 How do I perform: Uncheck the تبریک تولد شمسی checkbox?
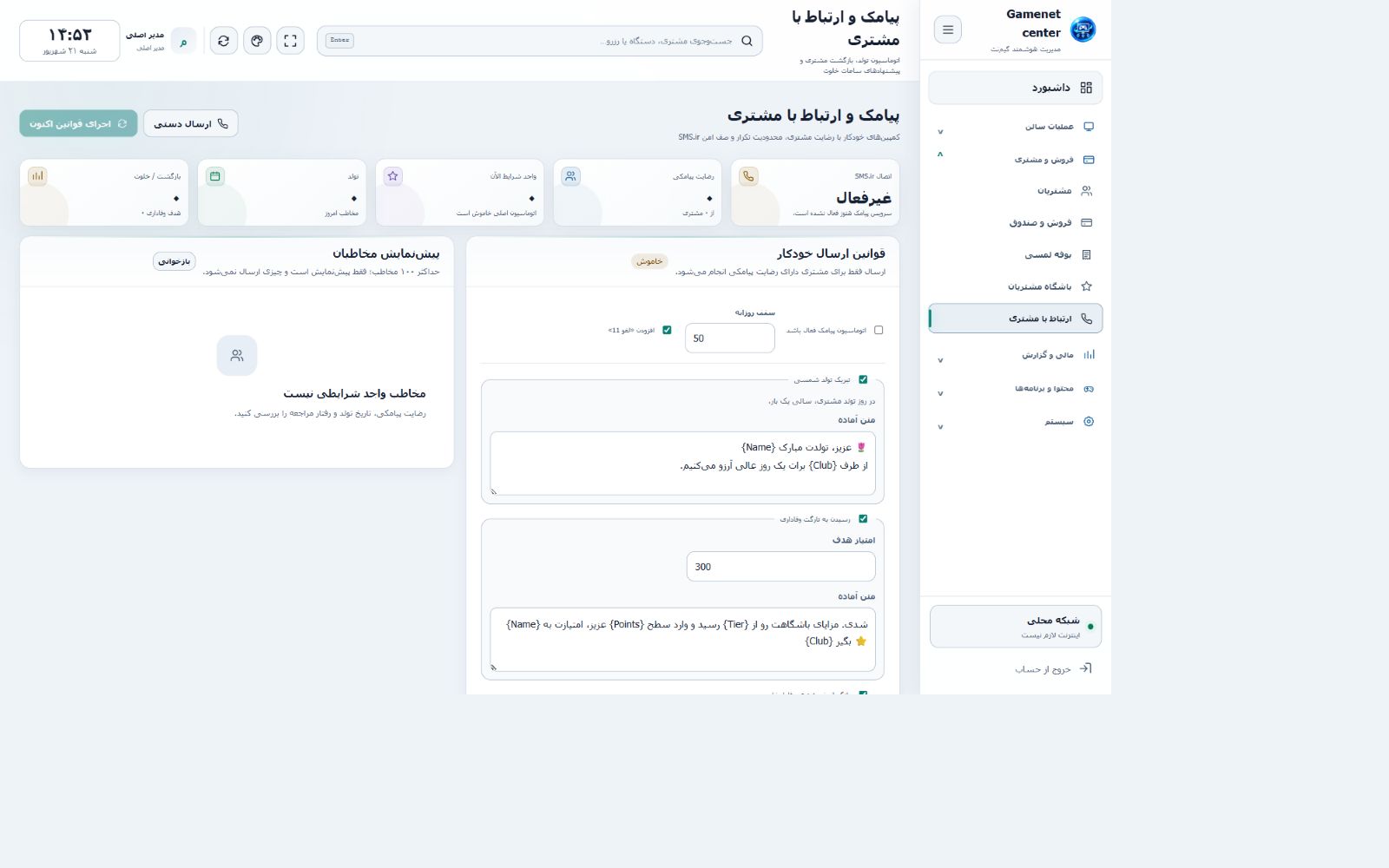pos(863,379)
